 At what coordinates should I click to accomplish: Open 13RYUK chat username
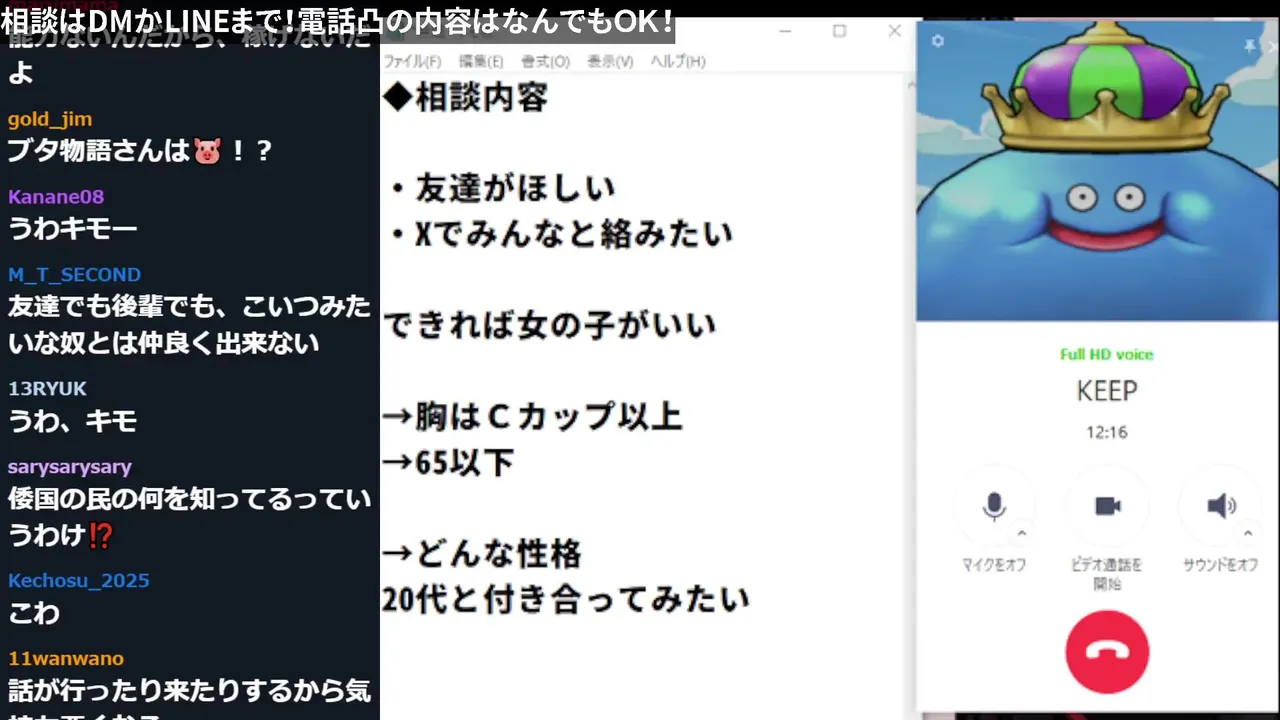[47, 389]
